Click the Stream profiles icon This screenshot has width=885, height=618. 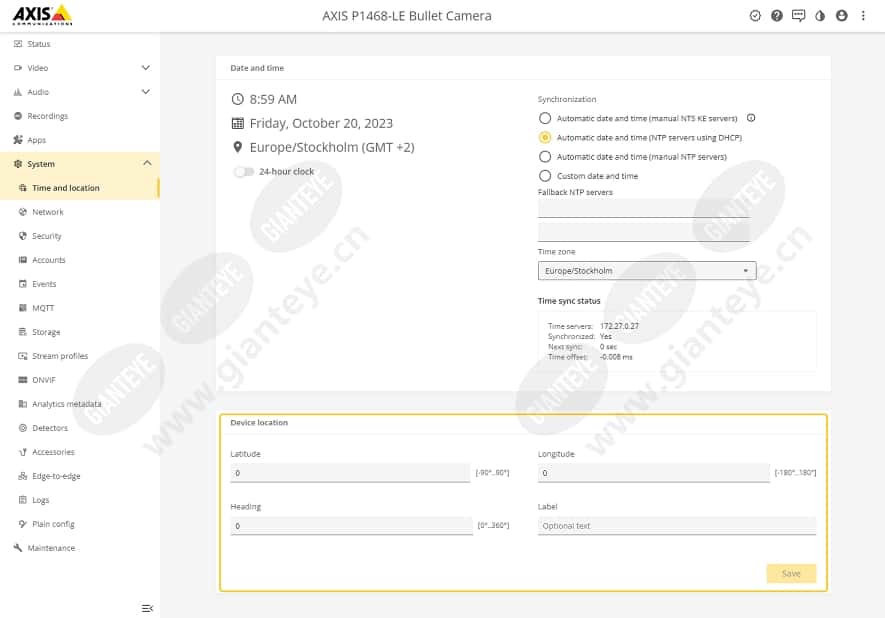point(23,356)
